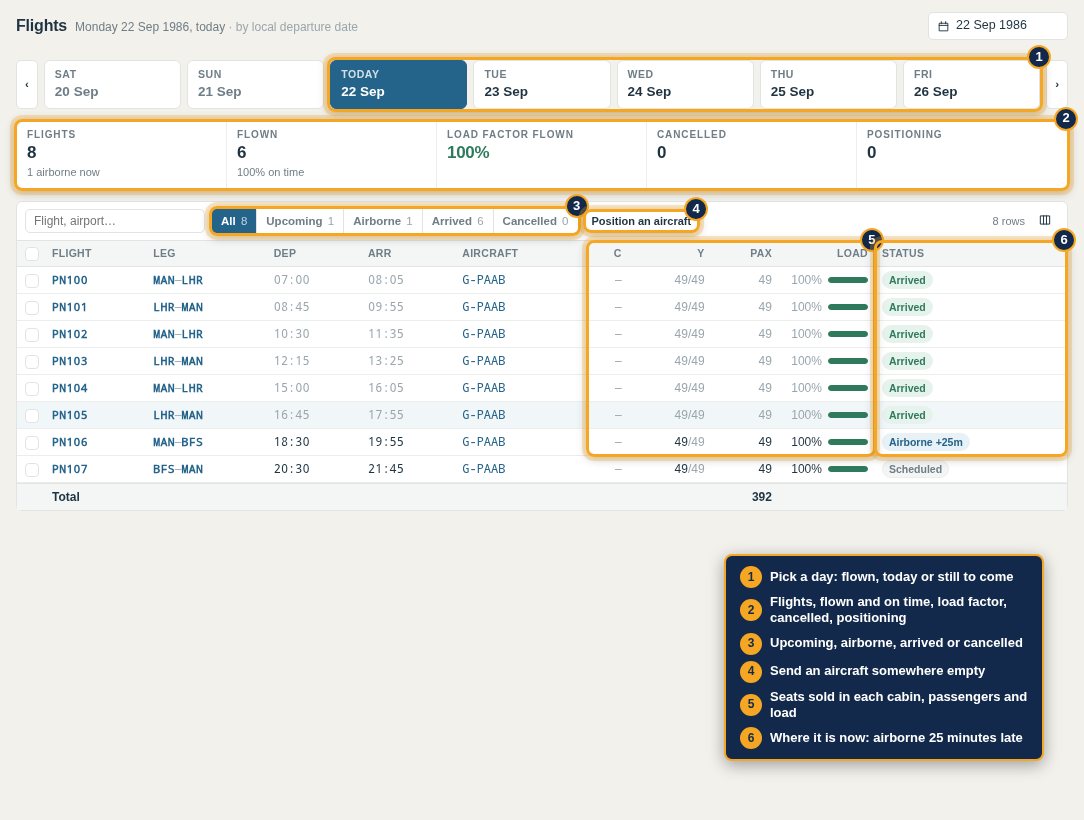Click the Airborne +25m status badge
This screenshot has width=1084, height=820.
925,442
